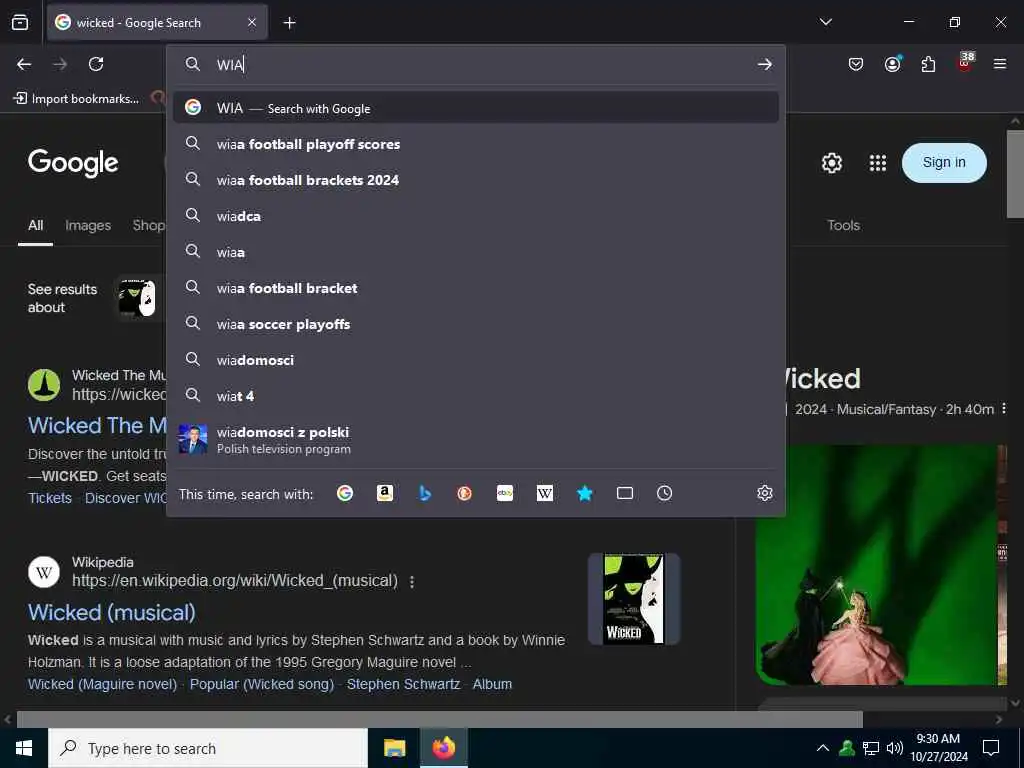Viewport: 1024px width, 768px height.
Task: Select the wiadomosci suggestion
Action: (x=475, y=360)
